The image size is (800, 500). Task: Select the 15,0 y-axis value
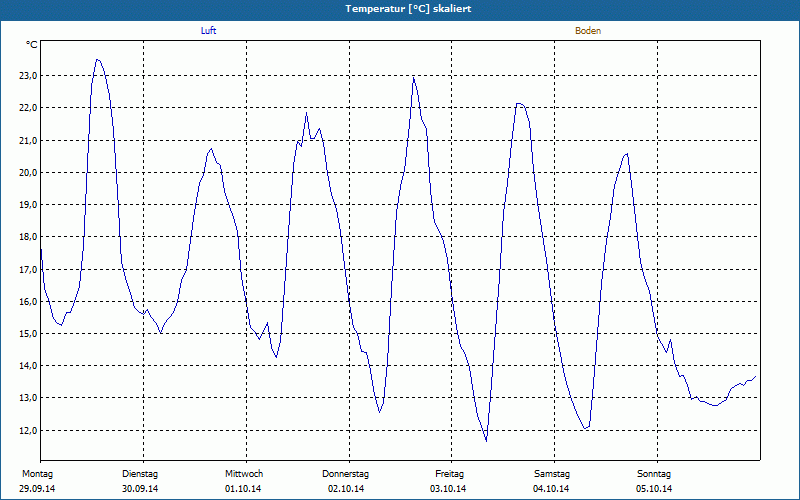coord(28,334)
